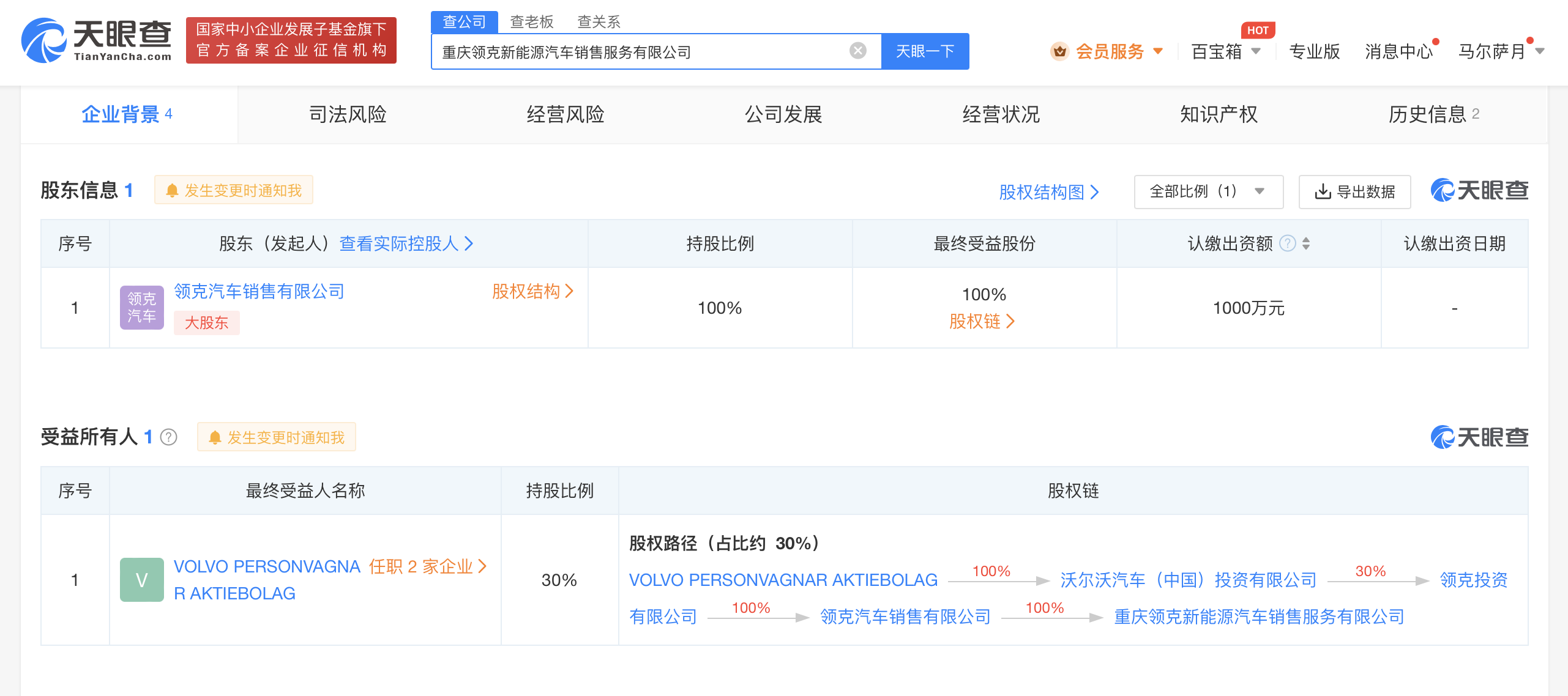Select the 查老板 search tab

click(x=531, y=22)
